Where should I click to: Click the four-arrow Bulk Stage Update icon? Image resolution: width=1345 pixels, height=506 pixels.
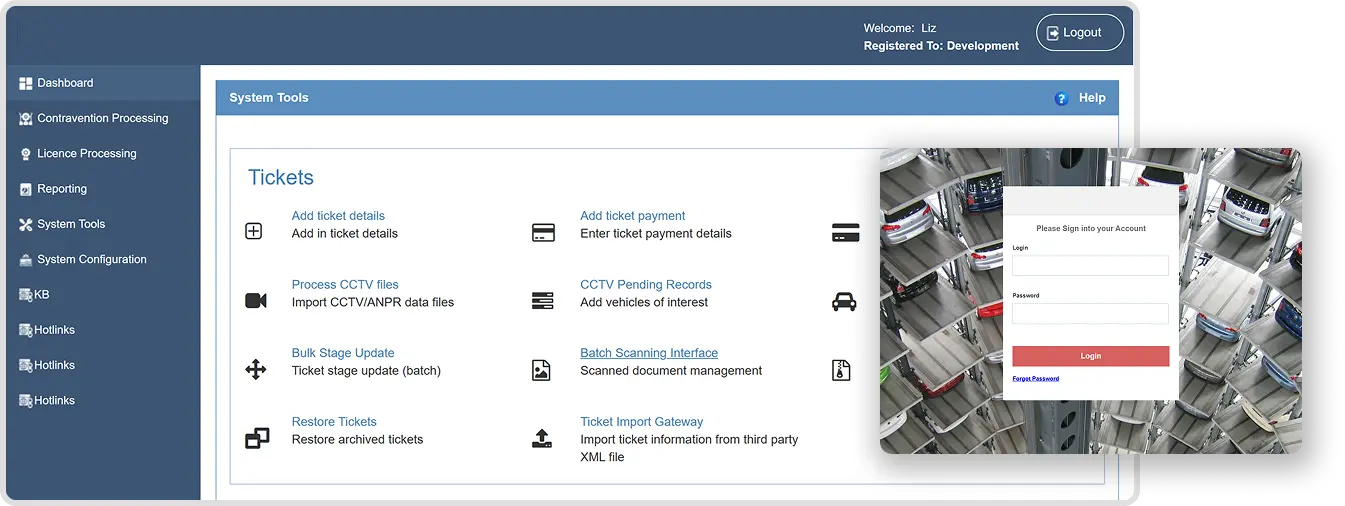tap(256, 370)
